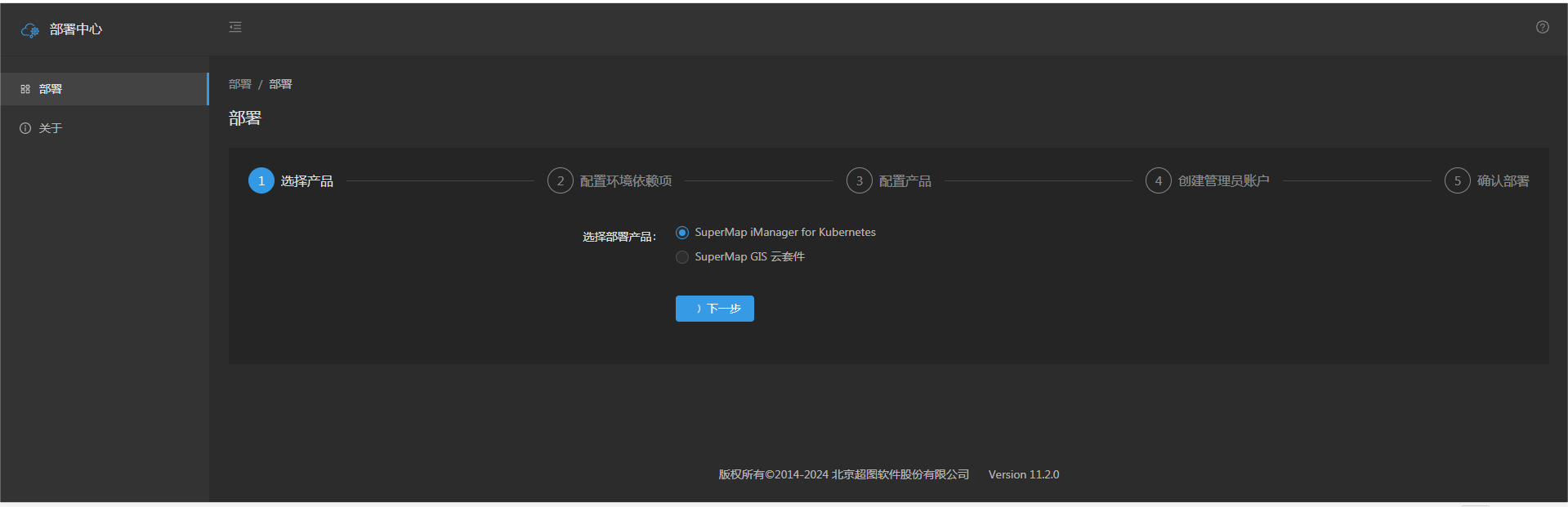Select SuperMap iManager for Kubernetes radio option
The width and height of the screenshot is (1568, 507).
pyautogui.click(x=682, y=233)
